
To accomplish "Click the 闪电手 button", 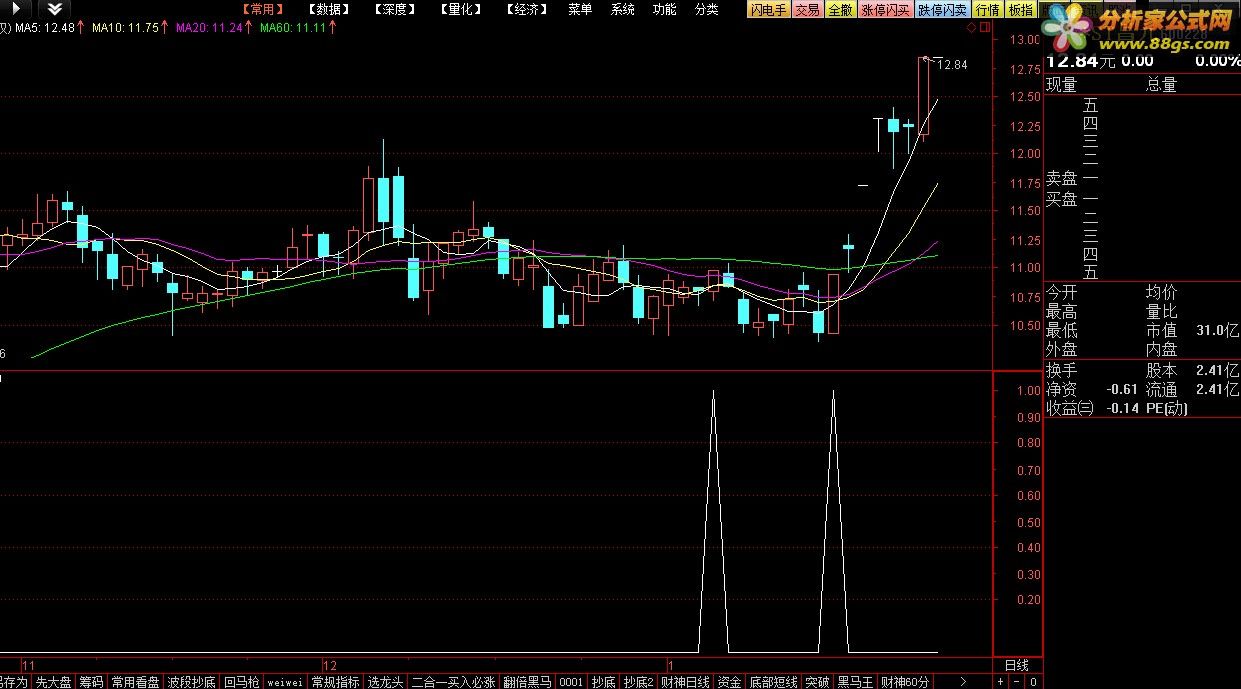I will click(769, 10).
